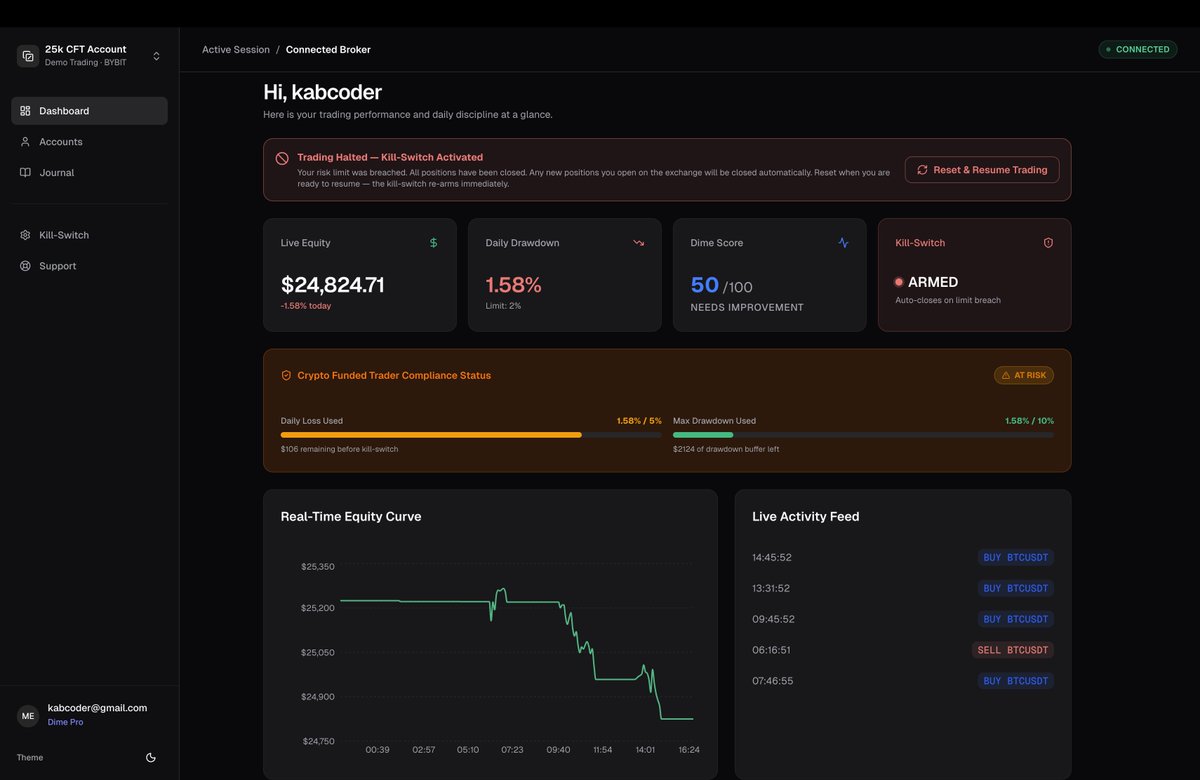1200x780 pixels.
Task: Click the $25,350 y-axis label
Action: click(x=318, y=567)
